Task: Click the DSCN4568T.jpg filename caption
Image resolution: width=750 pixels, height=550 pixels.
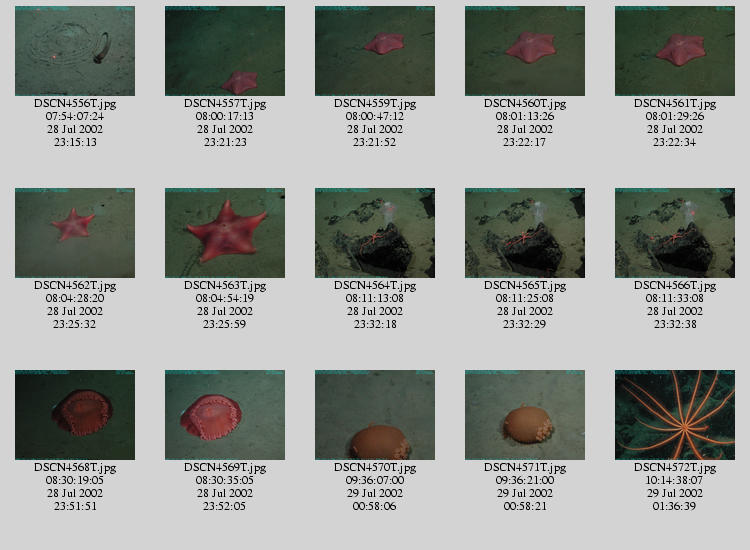Action: coord(75,467)
